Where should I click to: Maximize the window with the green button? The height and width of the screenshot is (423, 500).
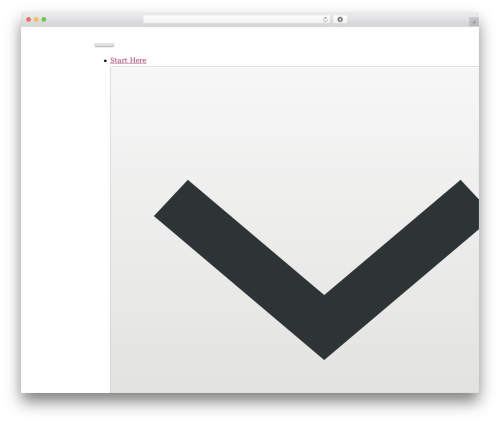tap(44, 19)
